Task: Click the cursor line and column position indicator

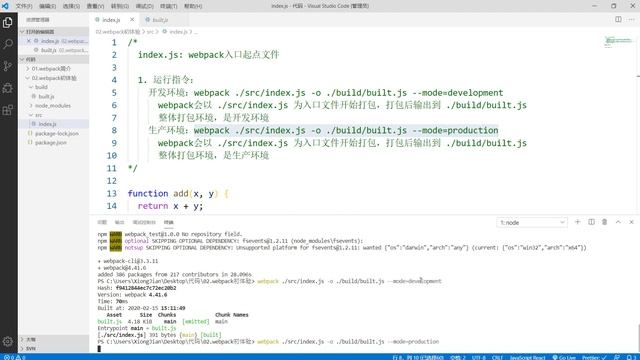Action: pyautogui.click(x=418, y=357)
